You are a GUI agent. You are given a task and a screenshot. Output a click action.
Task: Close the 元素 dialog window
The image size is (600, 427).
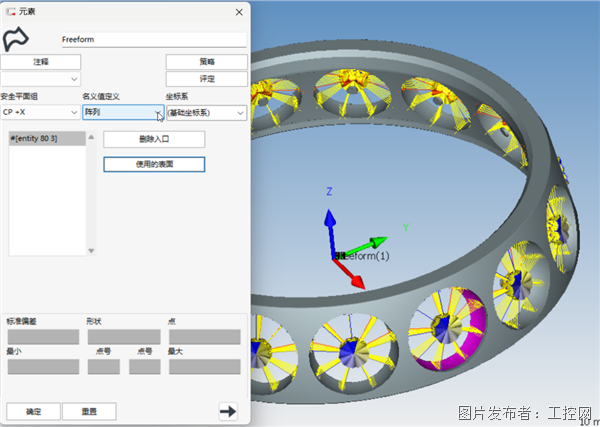point(238,11)
